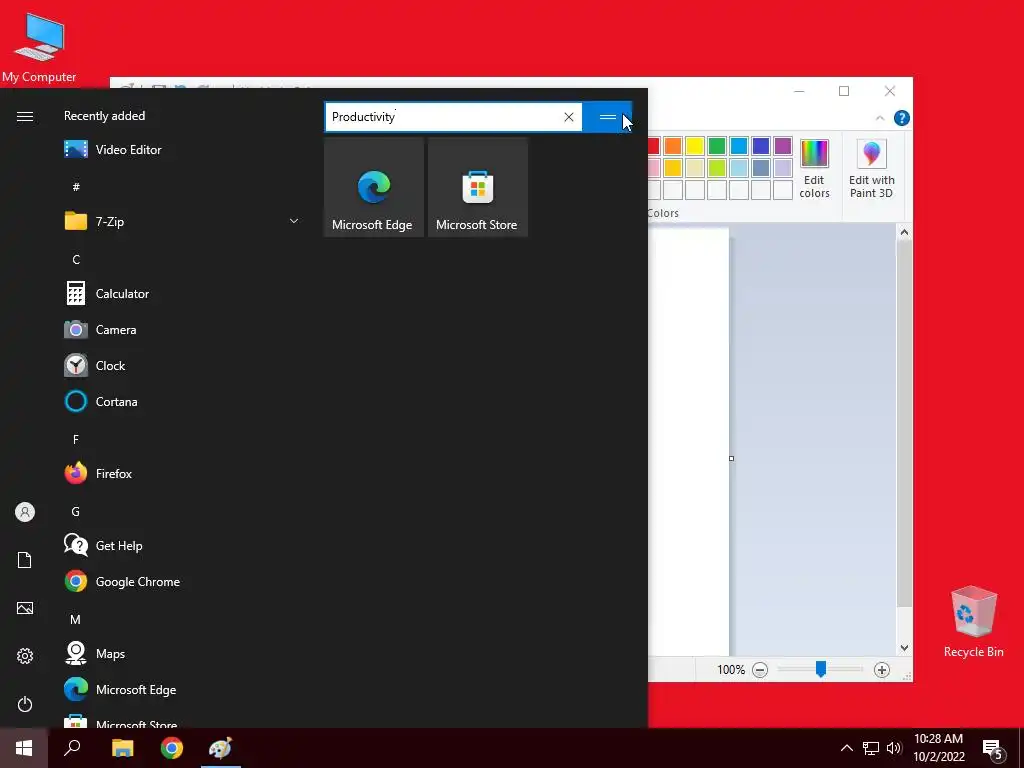Click the Recently added heading
Viewport: 1024px width, 768px height.
tap(104, 116)
